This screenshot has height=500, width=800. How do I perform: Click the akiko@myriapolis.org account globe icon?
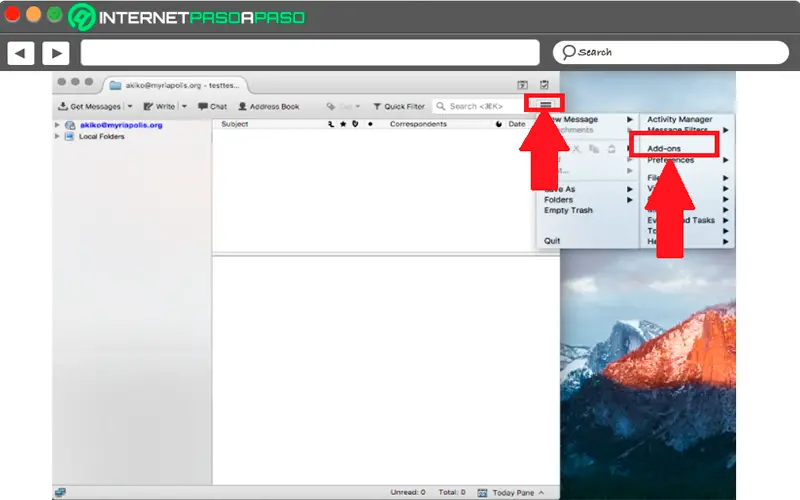pos(70,124)
